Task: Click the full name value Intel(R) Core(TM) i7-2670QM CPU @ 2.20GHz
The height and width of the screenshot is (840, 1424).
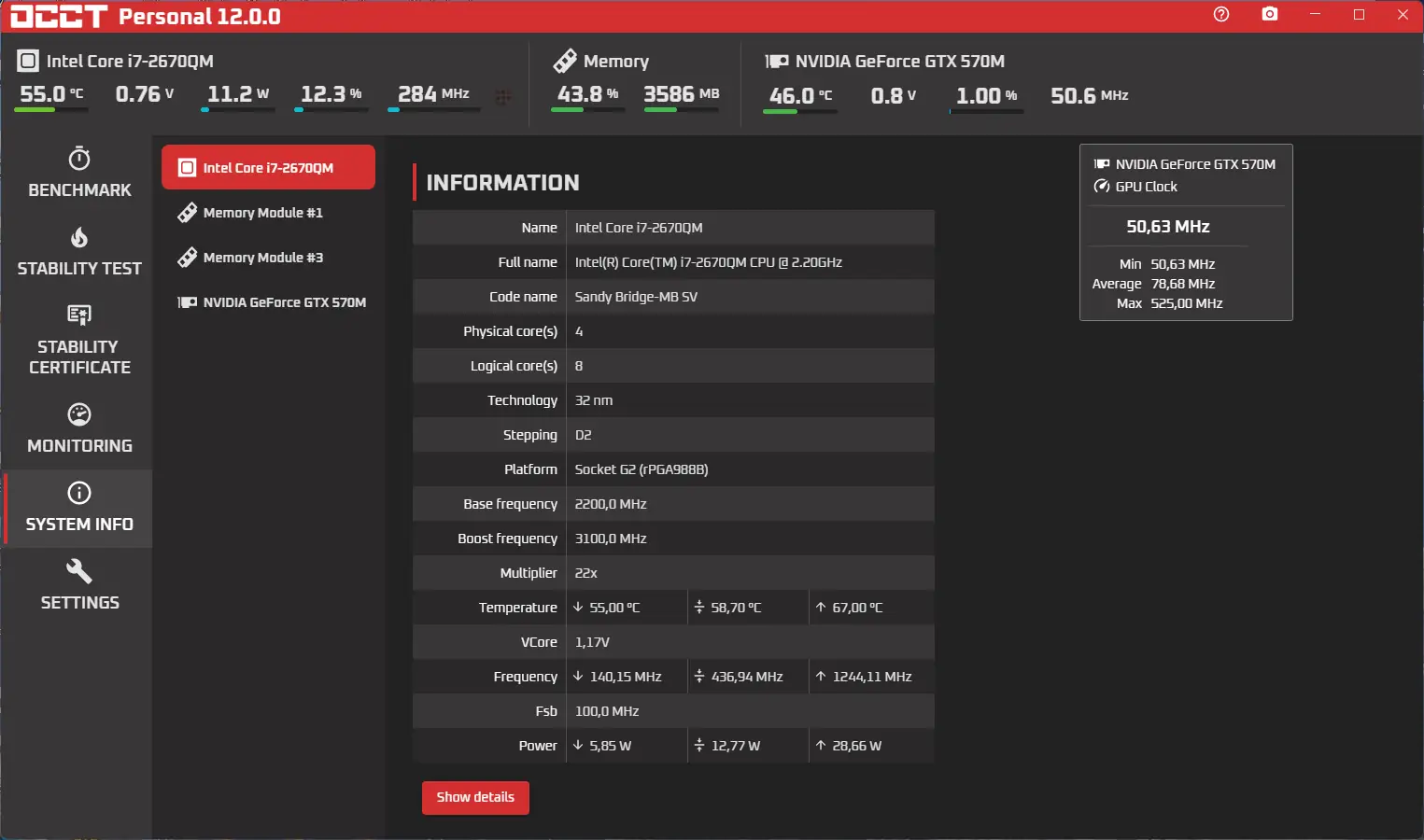Action: click(x=709, y=262)
